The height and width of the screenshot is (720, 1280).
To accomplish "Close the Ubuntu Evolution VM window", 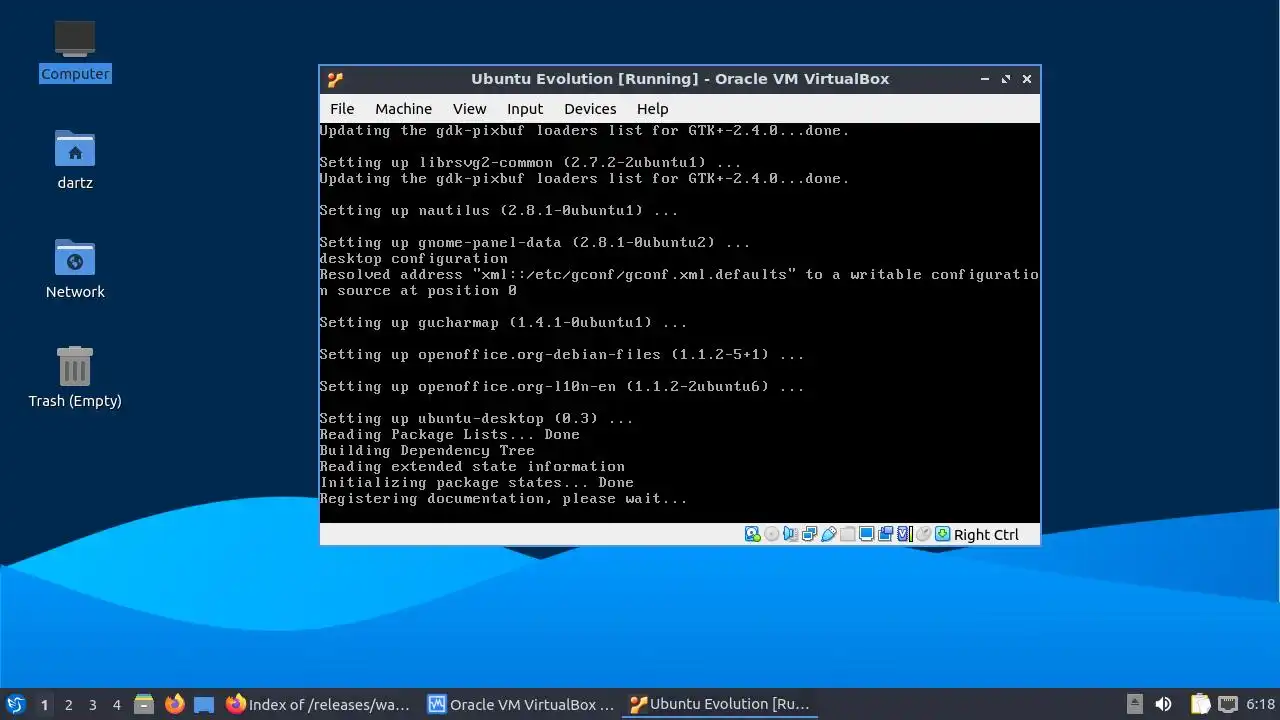I will point(1027,79).
